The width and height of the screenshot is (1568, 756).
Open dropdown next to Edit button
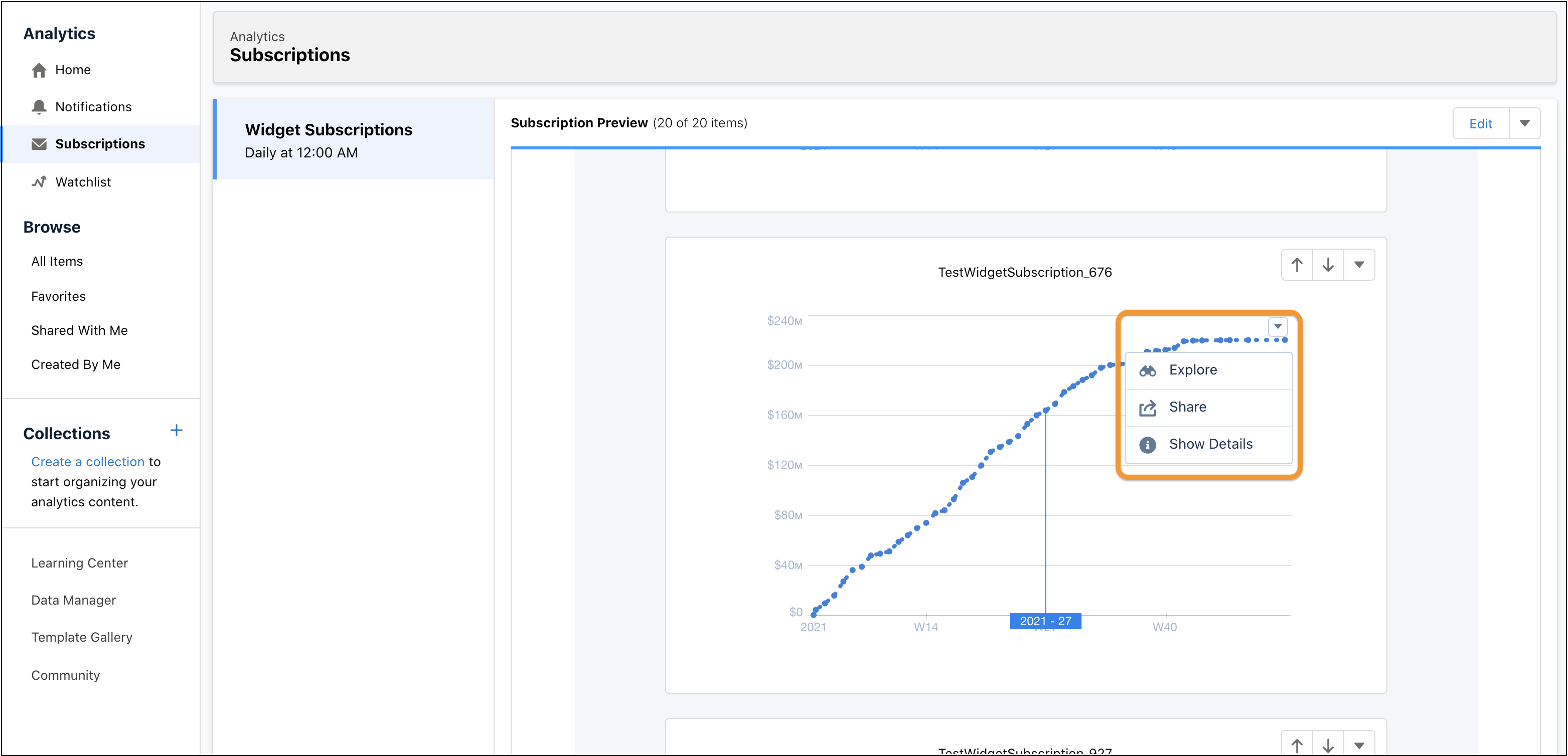1525,123
